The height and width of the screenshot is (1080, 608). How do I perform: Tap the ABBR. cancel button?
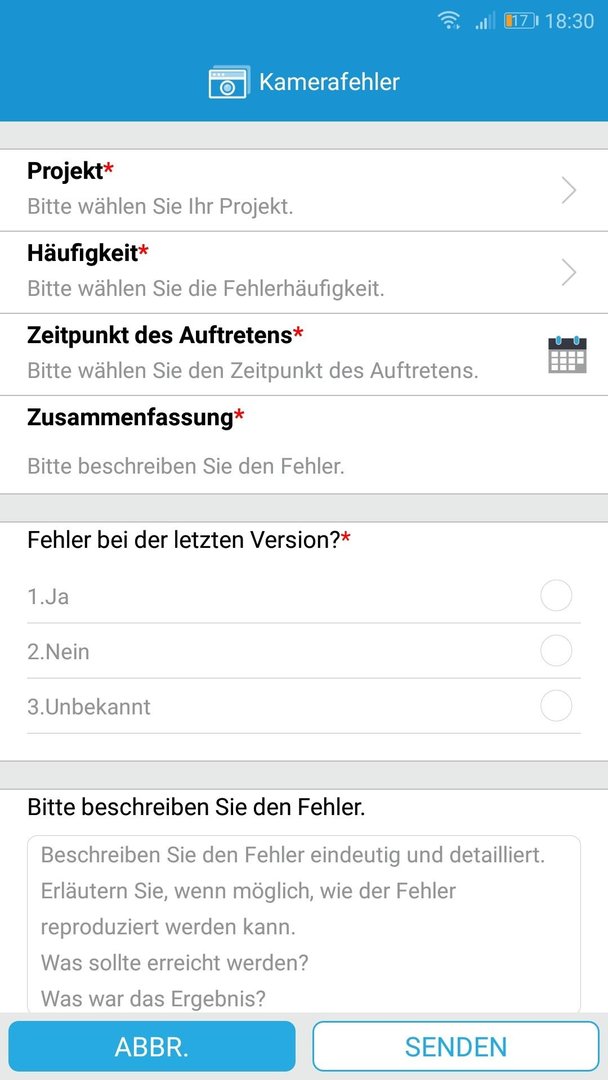[152, 1046]
